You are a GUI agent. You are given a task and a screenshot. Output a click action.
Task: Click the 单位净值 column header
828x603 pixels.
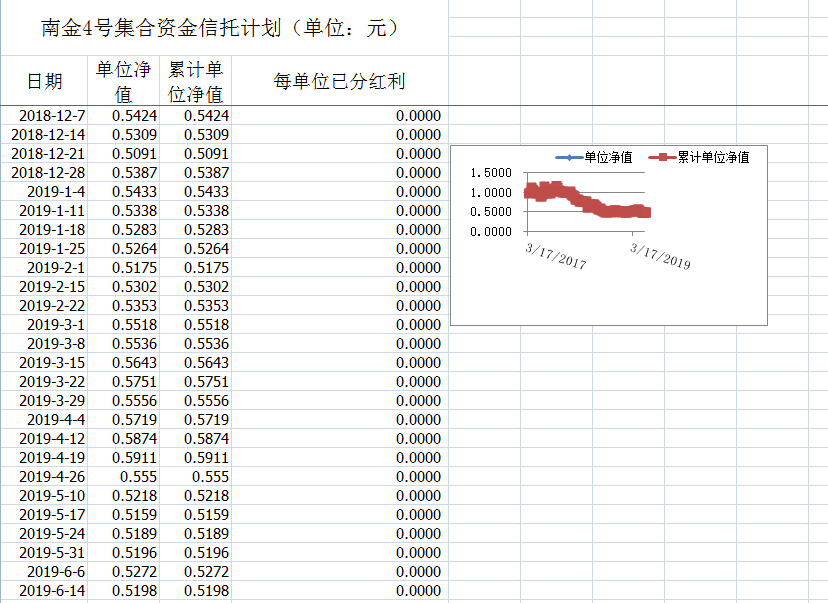[124, 81]
